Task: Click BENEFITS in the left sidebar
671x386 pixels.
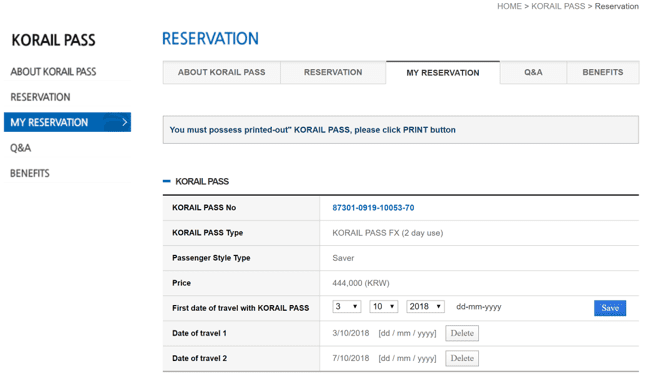Action: [x=30, y=173]
